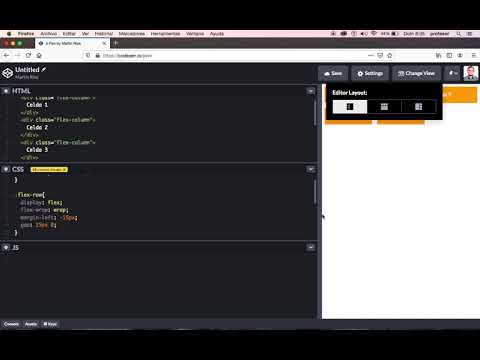Open the Apple menu

pyautogui.click(x=9, y=34)
